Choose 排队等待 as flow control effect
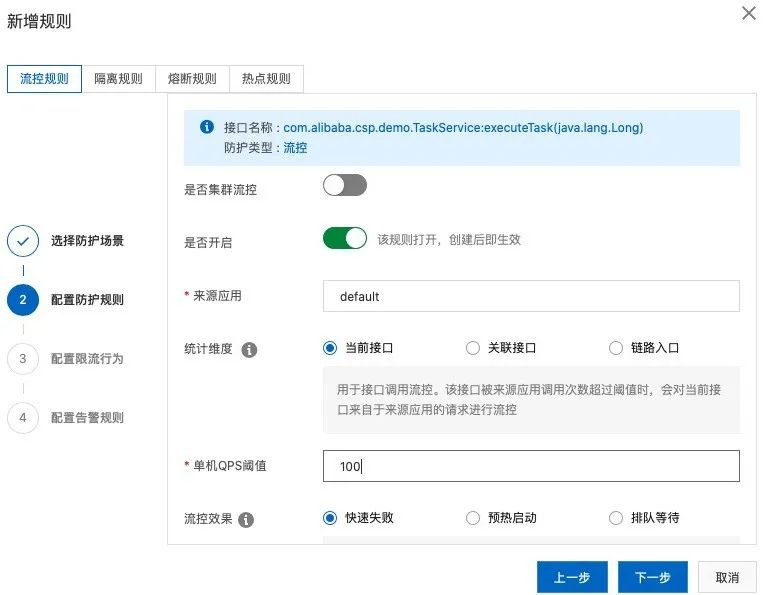 coord(616,518)
